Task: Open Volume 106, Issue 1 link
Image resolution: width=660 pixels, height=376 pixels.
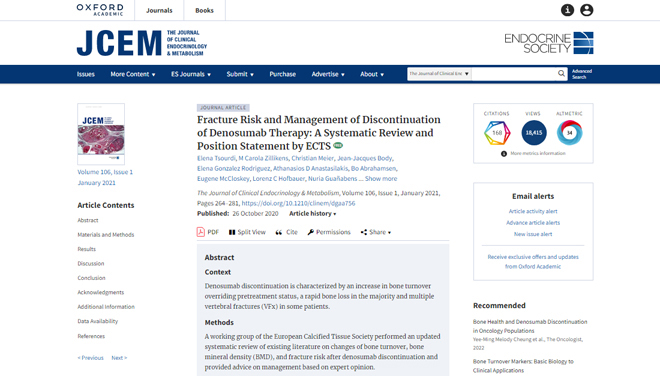Action: click(x=105, y=172)
